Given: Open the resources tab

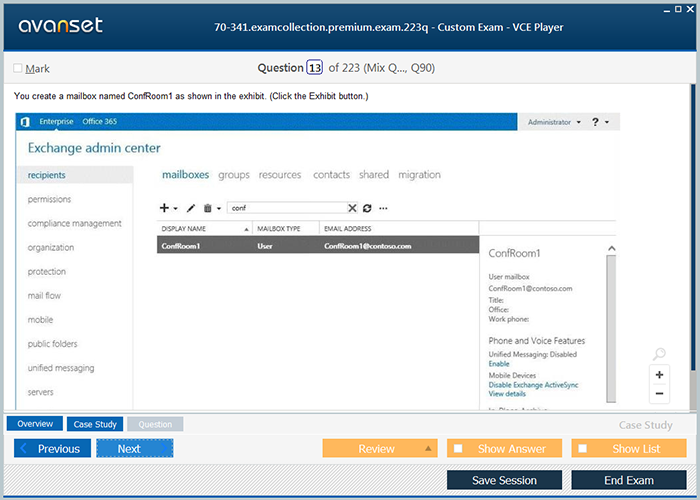Looking at the screenshot, I should click(279, 175).
